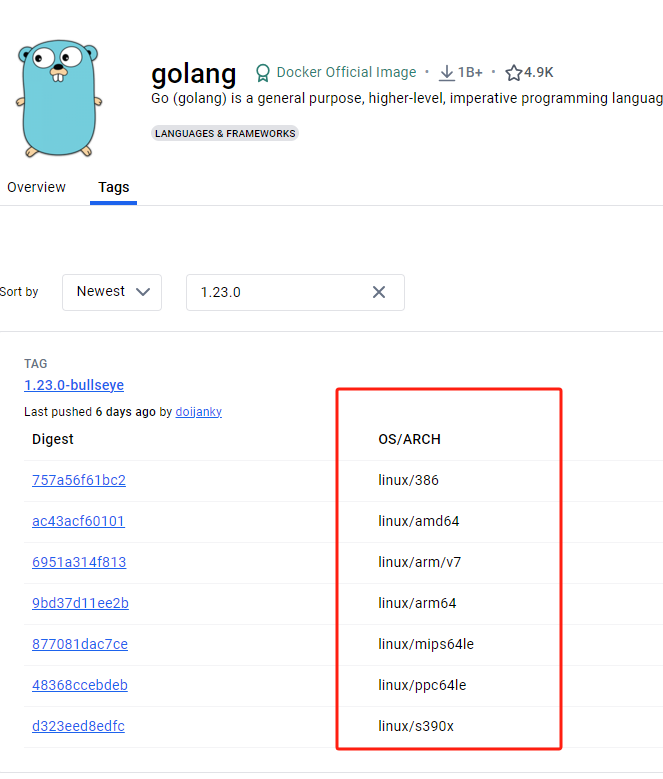The image size is (663, 779).
Task: Click the 'Last pushed 6 days ago' text
Action: [89, 412]
